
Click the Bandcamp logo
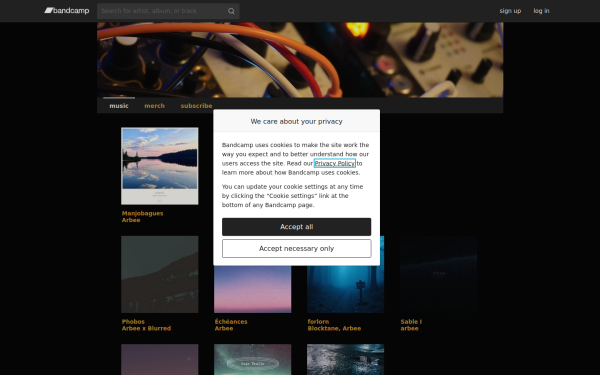[x=67, y=11]
